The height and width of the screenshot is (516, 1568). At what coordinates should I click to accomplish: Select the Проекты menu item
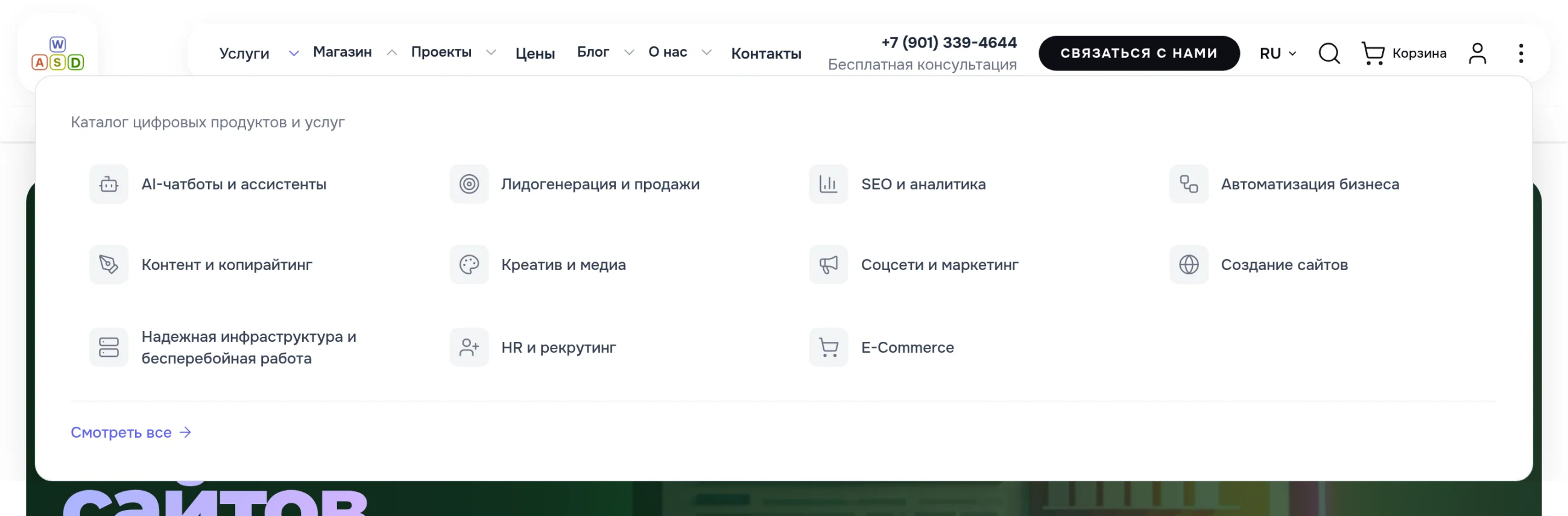[441, 52]
